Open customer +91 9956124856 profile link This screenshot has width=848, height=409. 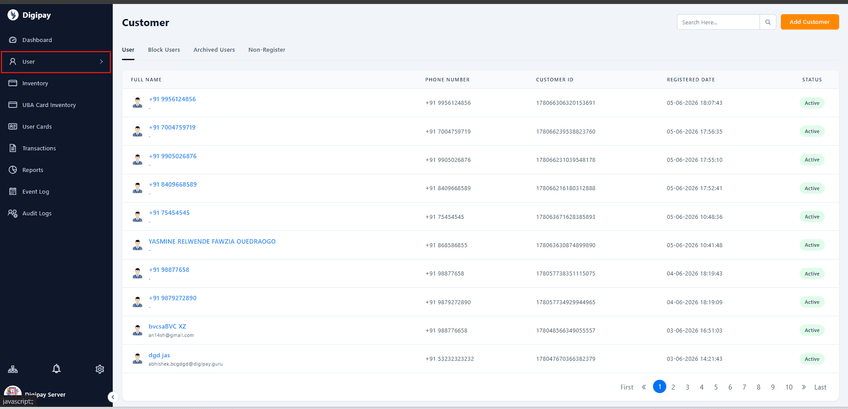[x=173, y=99]
